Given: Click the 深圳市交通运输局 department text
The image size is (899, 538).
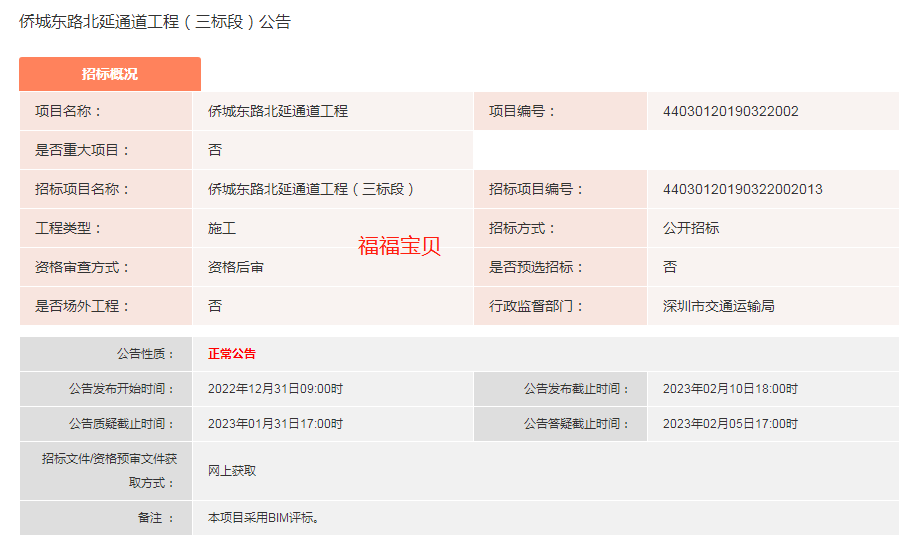Looking at the screenshot, I should point(718,306).
